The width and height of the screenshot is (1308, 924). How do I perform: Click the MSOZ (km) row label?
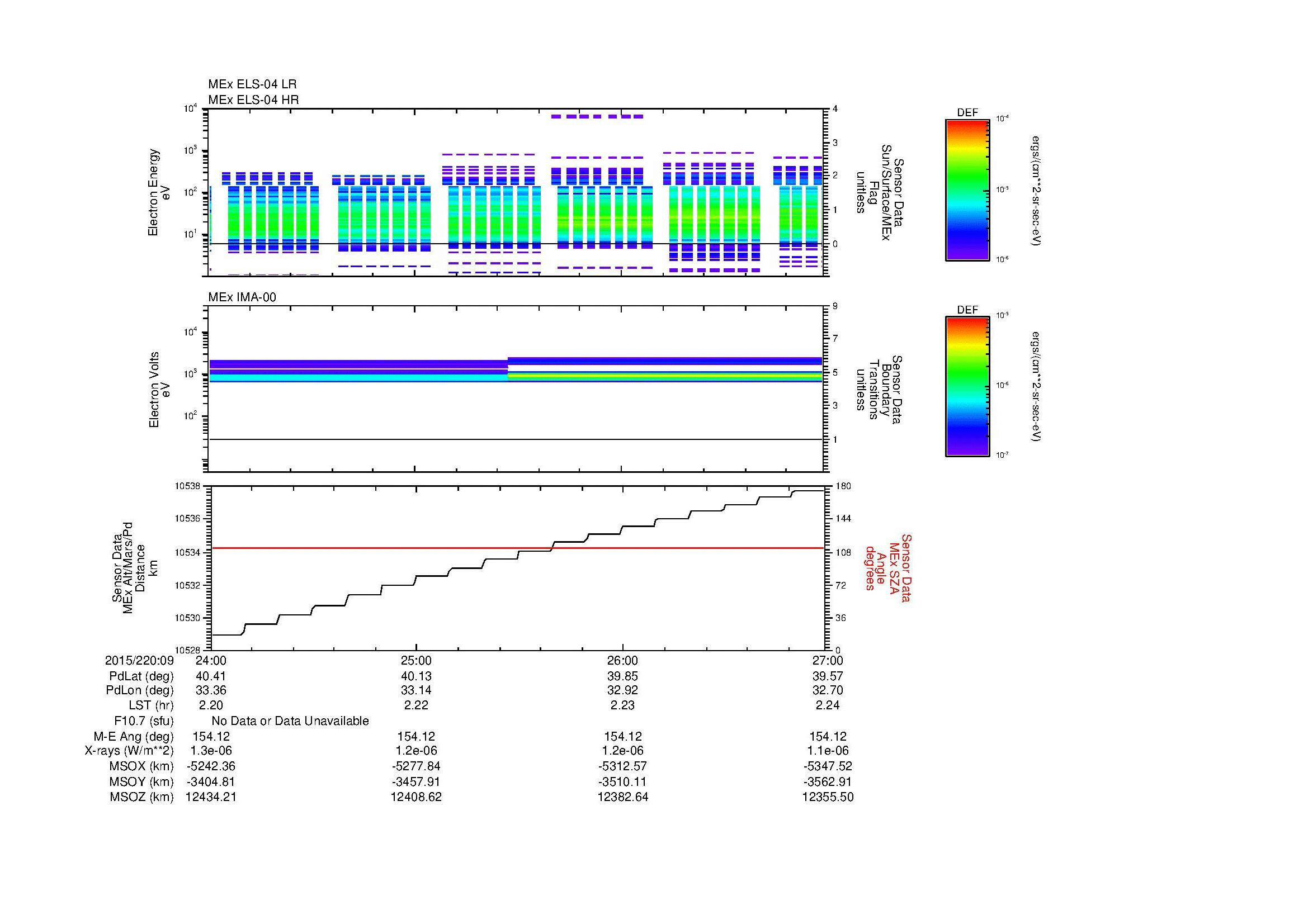coord(141,797)
